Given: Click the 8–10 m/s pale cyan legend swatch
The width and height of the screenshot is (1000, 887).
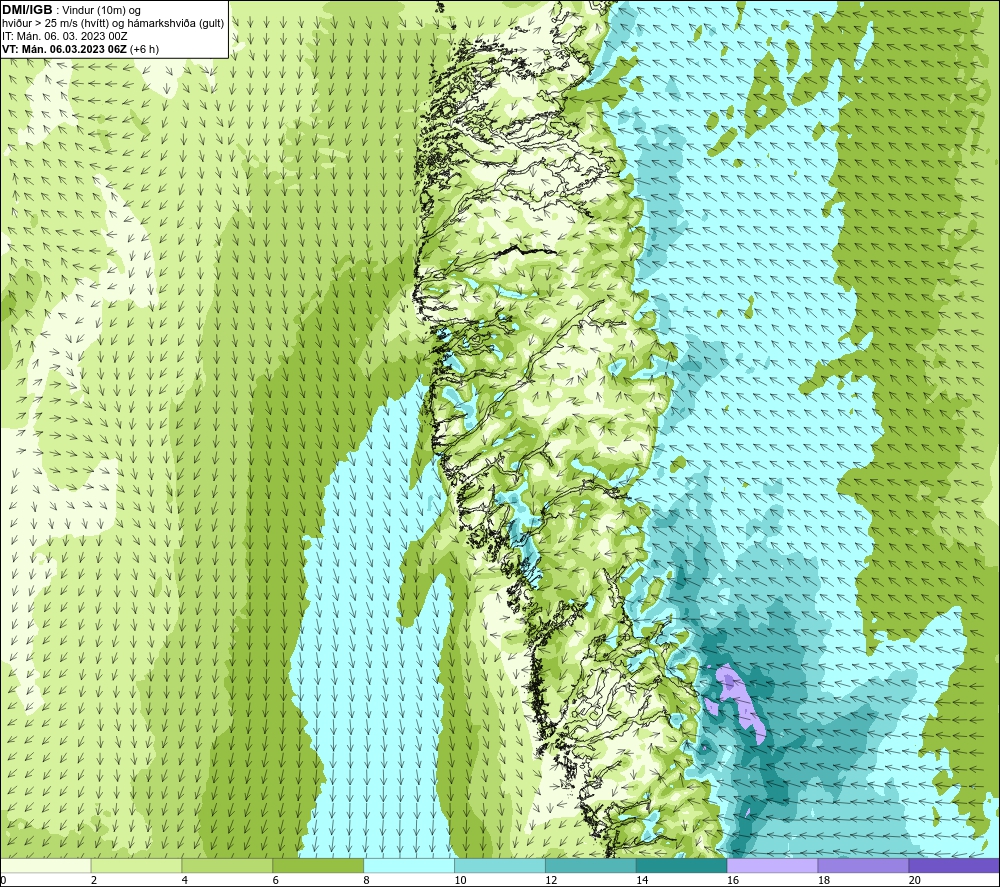Looking at the screenshot, I should [x=409, y=865].
